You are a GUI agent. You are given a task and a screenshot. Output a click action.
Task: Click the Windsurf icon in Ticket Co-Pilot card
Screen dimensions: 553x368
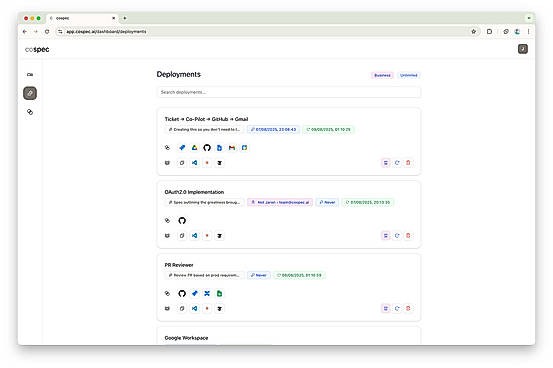[219, 163]
